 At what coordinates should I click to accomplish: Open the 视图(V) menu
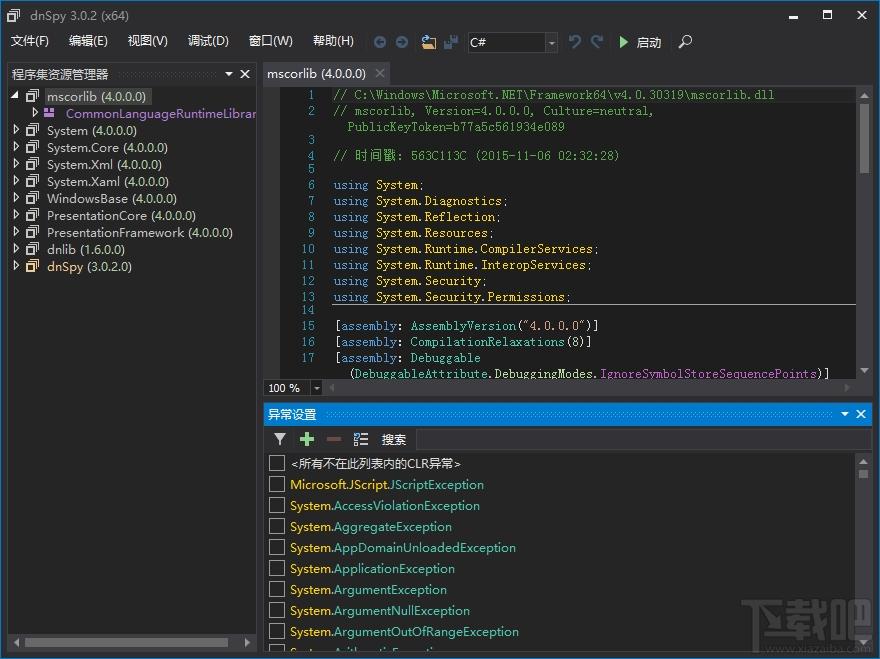148,41
